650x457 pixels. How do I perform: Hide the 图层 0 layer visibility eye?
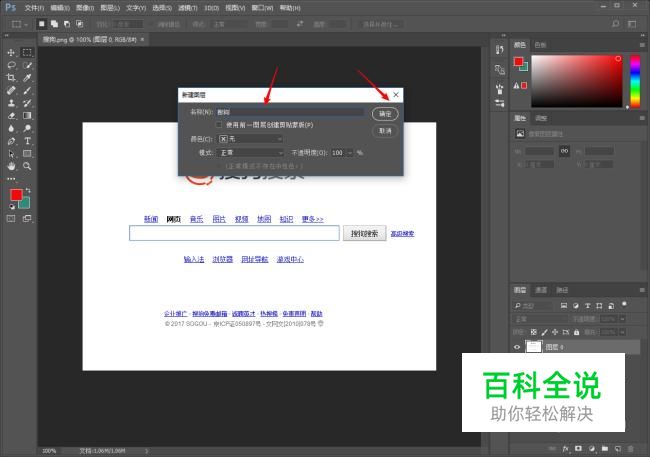click(x=517, y=347)
